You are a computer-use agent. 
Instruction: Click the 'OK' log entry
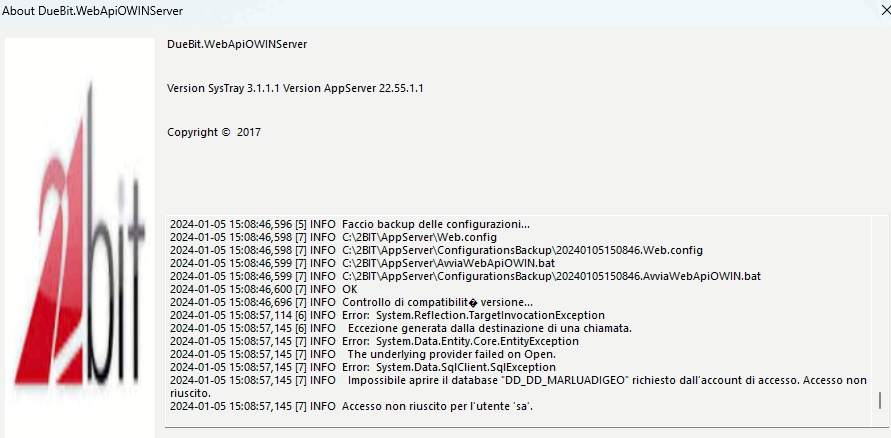click(264, 289)
